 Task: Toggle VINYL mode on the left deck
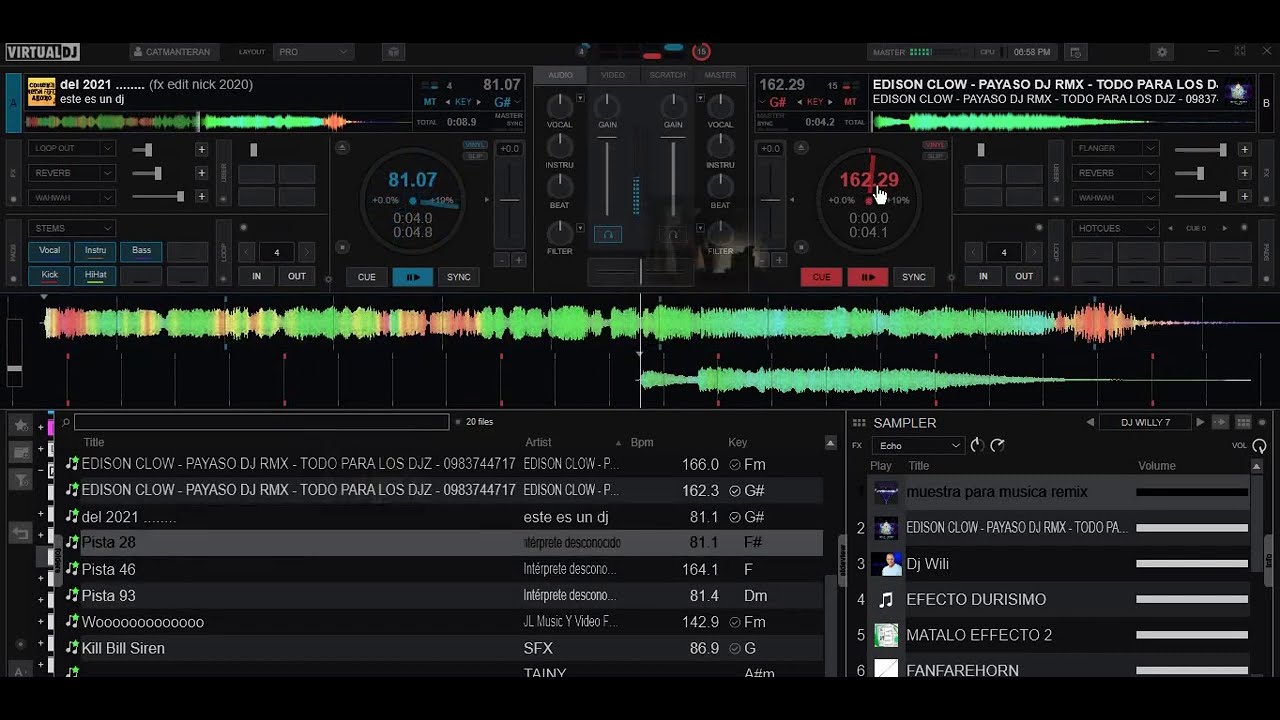point(475,145)
